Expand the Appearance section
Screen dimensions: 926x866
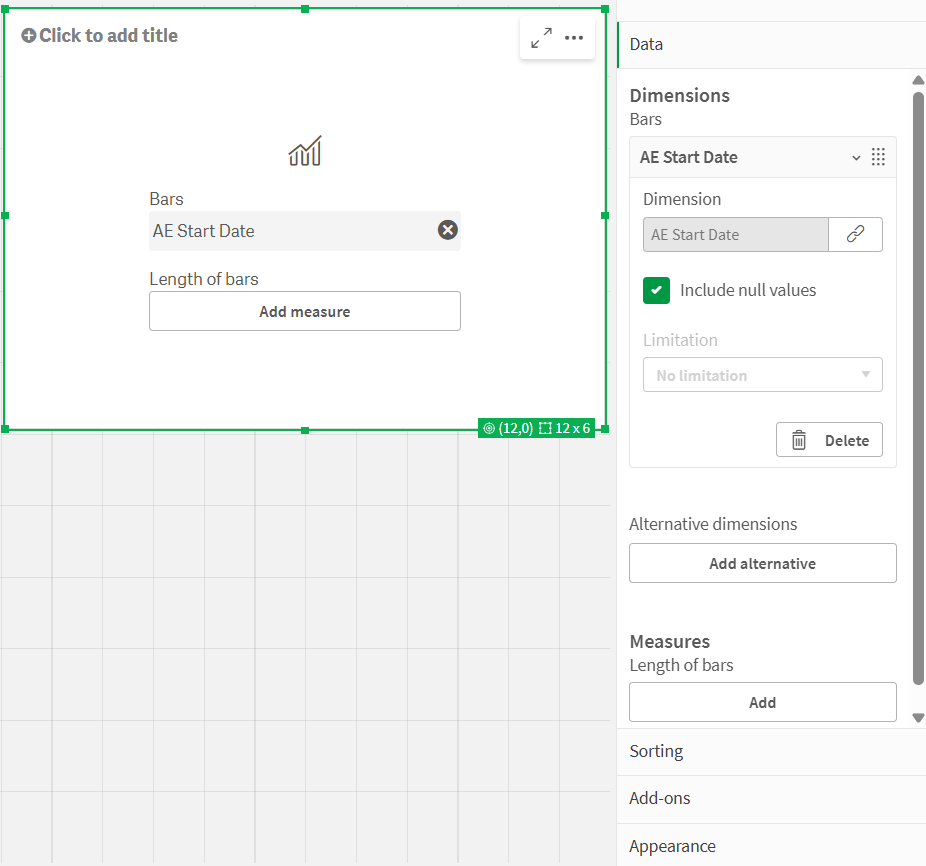point(771,846)
